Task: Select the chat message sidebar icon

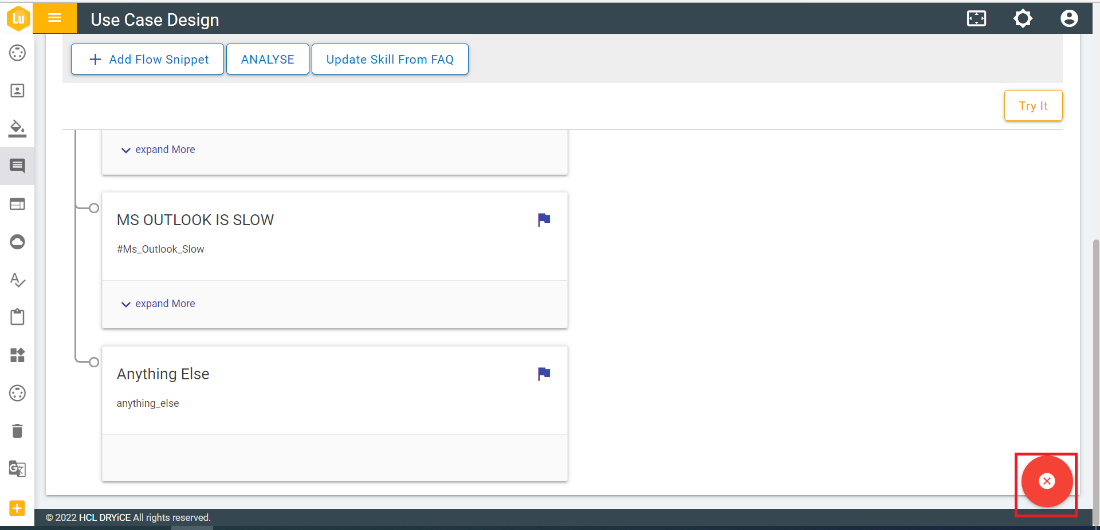Action: (x=17, y=166)
